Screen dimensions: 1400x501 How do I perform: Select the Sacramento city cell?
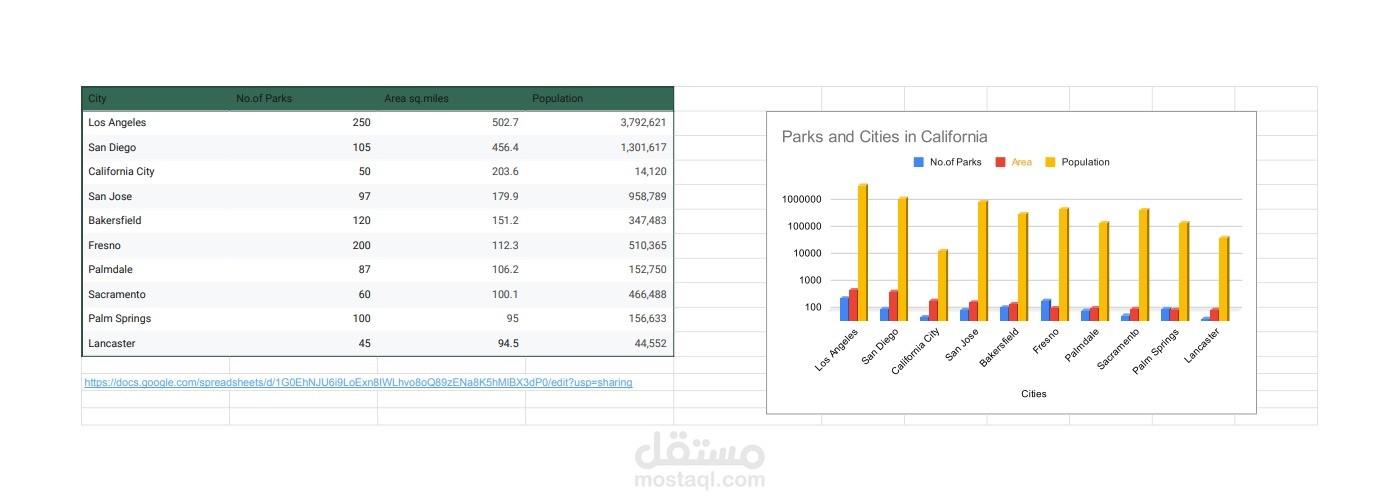pyautogui.click(x=117, y=294)
